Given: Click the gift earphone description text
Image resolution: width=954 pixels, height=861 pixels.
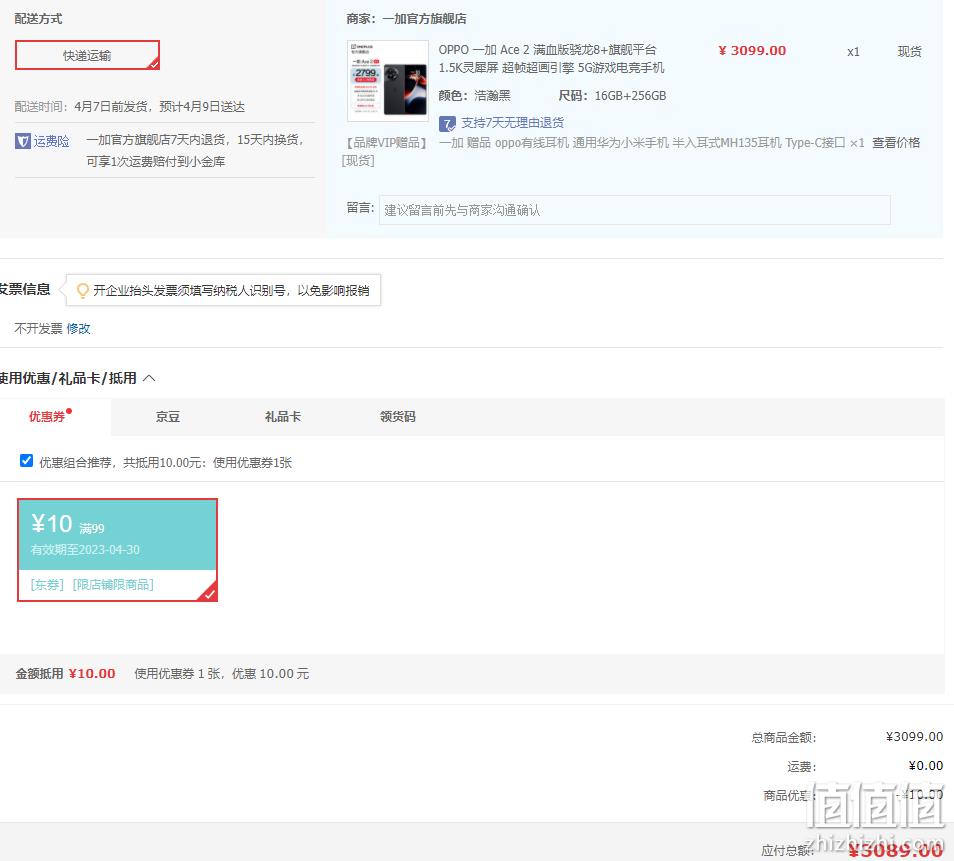Looking at the screenshot, I should (x=652, y=143).
